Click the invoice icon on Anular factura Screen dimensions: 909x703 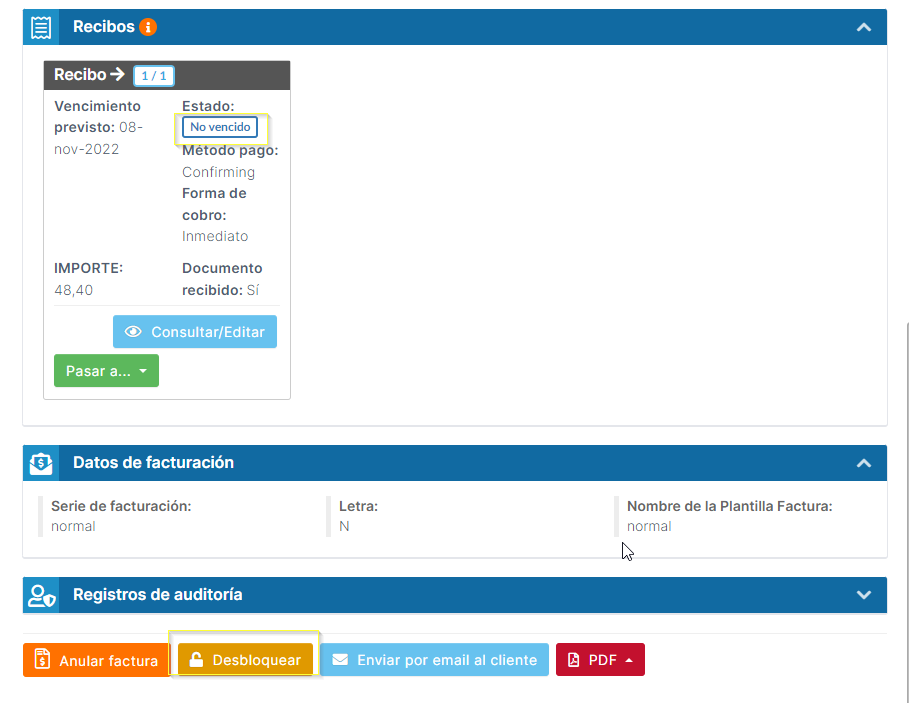click(42, 660)
